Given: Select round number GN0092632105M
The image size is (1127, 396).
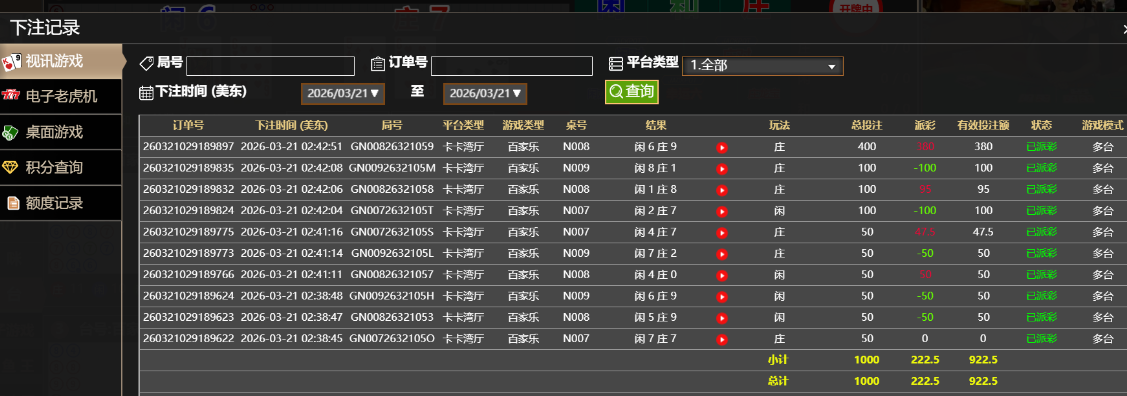Looking at the screenshot, I should click(392, 168).
